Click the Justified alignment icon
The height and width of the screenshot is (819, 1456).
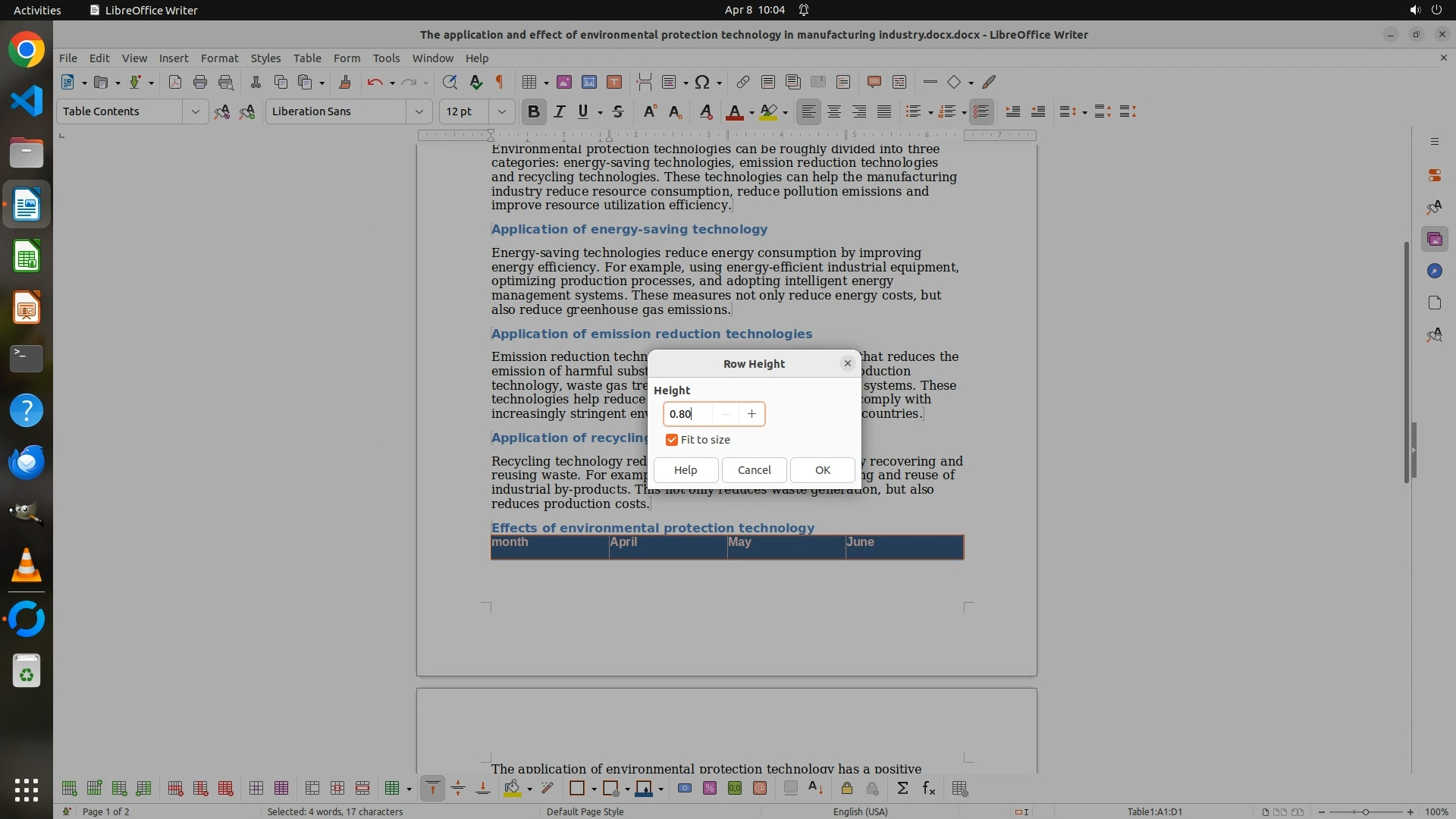point(884,111)
